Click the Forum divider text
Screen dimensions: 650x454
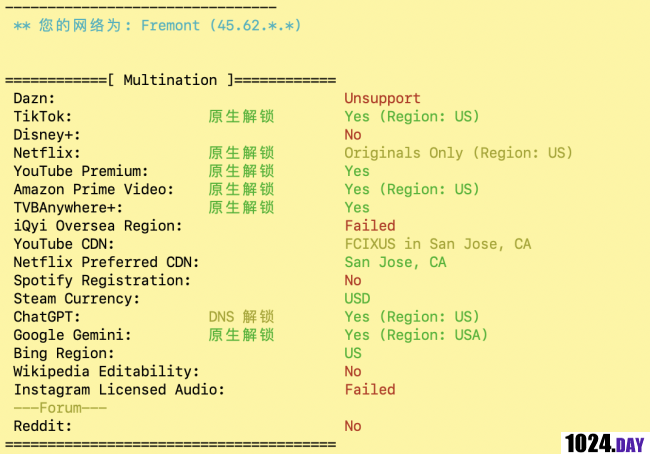pos(60,408)
